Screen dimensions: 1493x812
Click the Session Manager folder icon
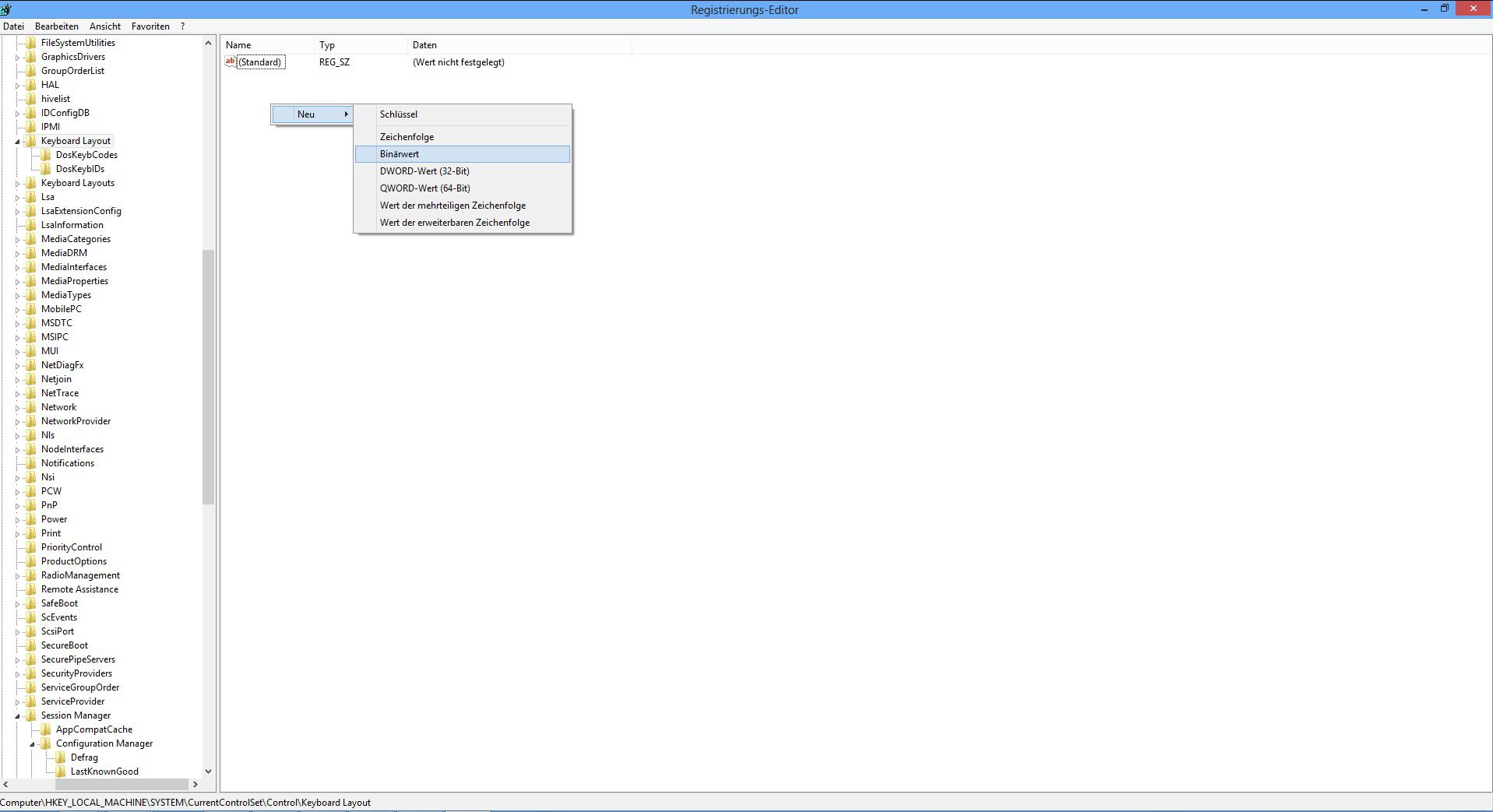[31, 715]
